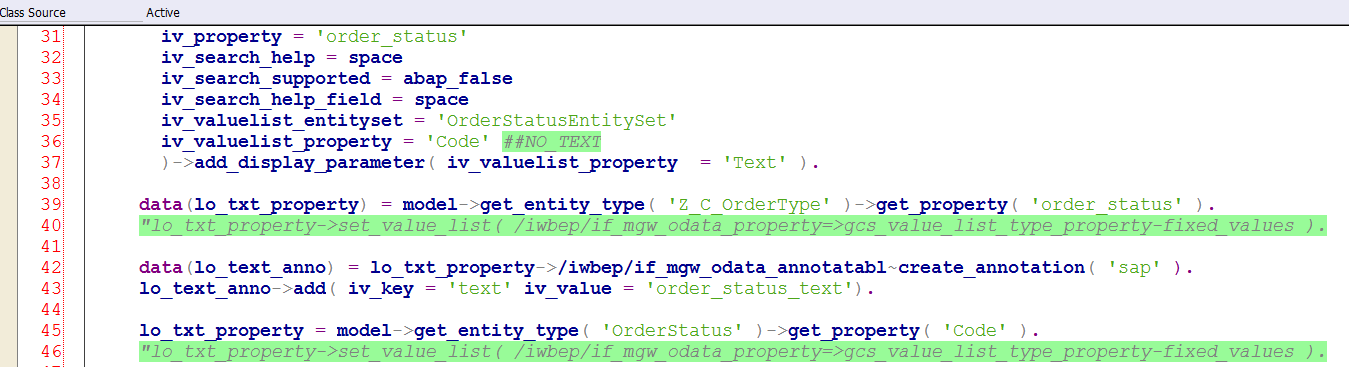Image resolution: width=1349 pixels, height=367 pixels.
Task: Click the 'Text' string literal on line 37
Action: 755,163
